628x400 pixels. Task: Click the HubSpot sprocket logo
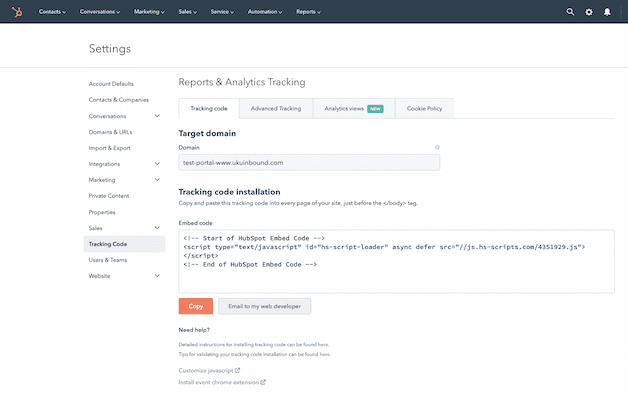point(17,12)
